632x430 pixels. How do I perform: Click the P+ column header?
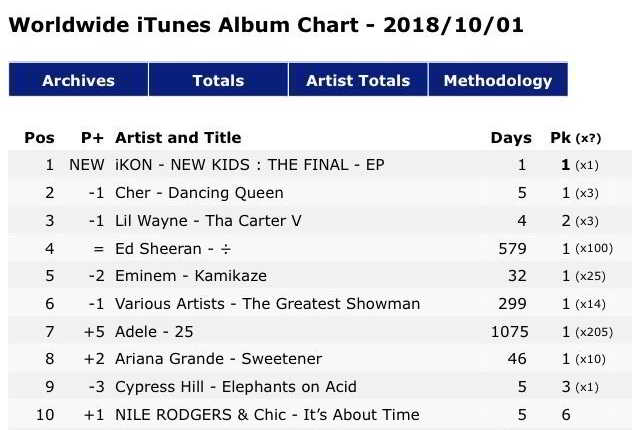click(92, 137)
